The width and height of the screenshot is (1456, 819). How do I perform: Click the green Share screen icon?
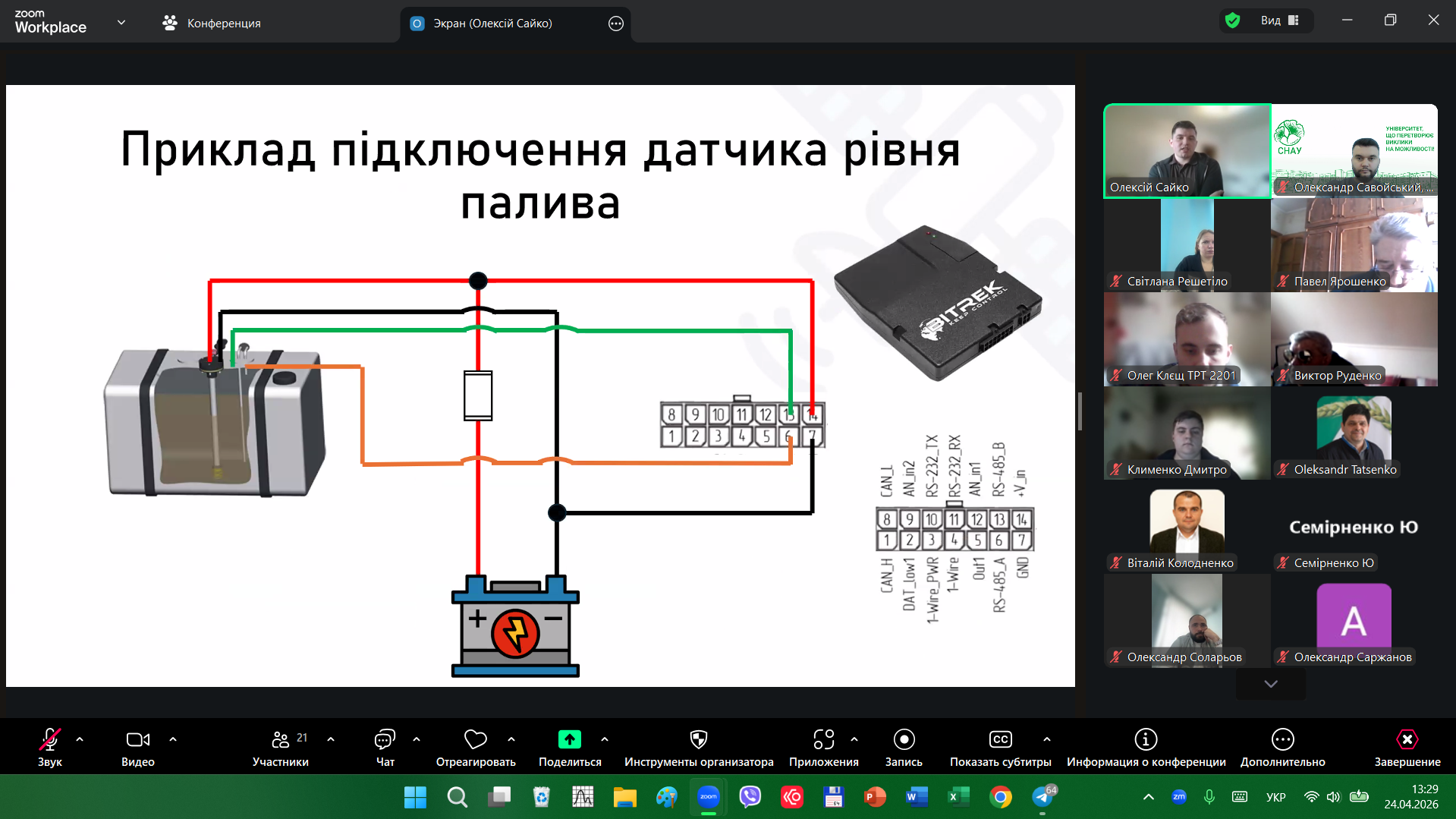[569, 740]
